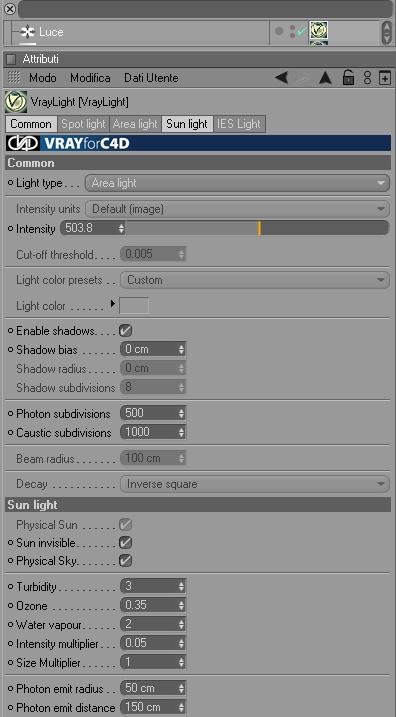Click the Turbidity value field
This screenshot has height=717, width=396.
coord(153,586)
